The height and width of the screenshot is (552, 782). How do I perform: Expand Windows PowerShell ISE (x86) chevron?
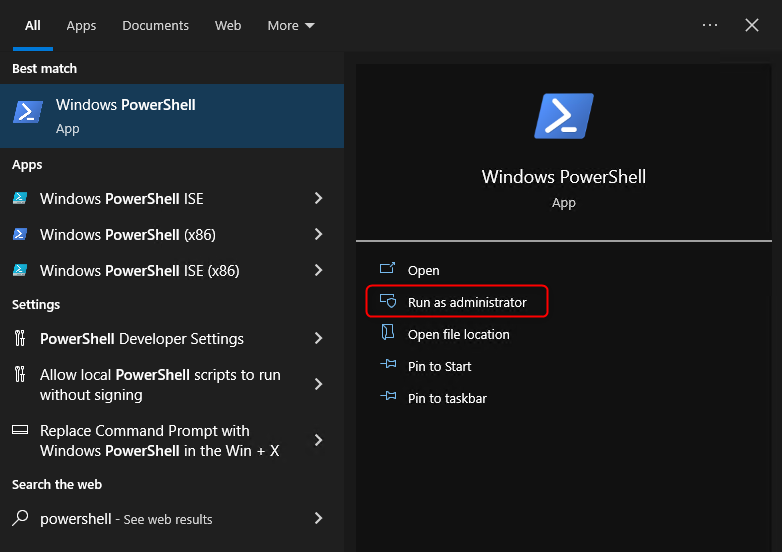pos(318,270)
